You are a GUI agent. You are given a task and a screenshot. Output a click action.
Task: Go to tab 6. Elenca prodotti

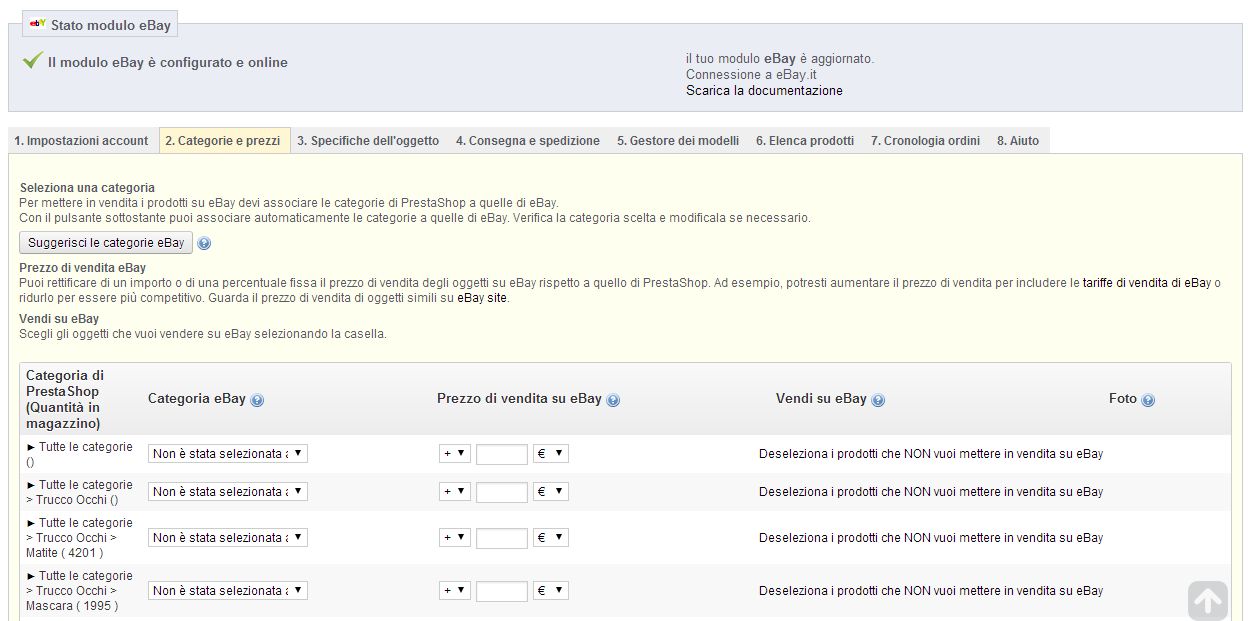tap(805, 141)
